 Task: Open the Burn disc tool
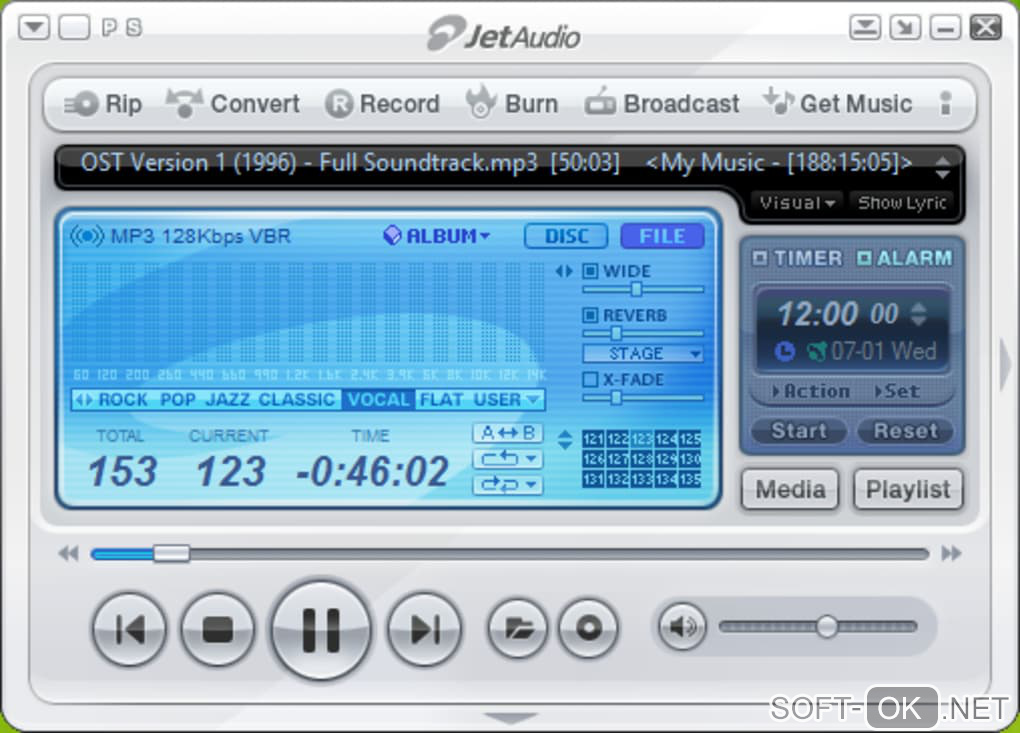coord(513,102)
